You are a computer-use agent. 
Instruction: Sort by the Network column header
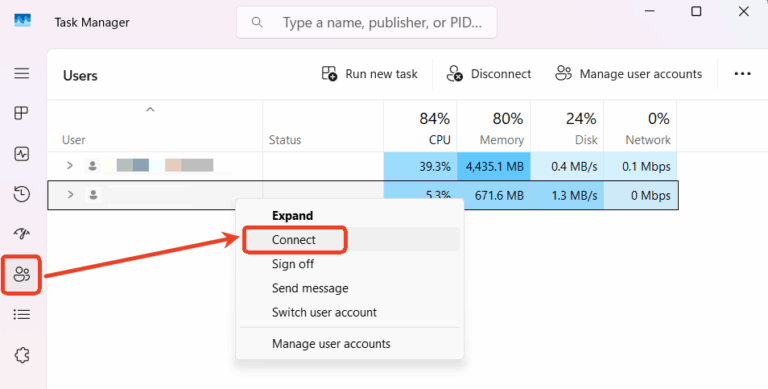tap(640, 126)
